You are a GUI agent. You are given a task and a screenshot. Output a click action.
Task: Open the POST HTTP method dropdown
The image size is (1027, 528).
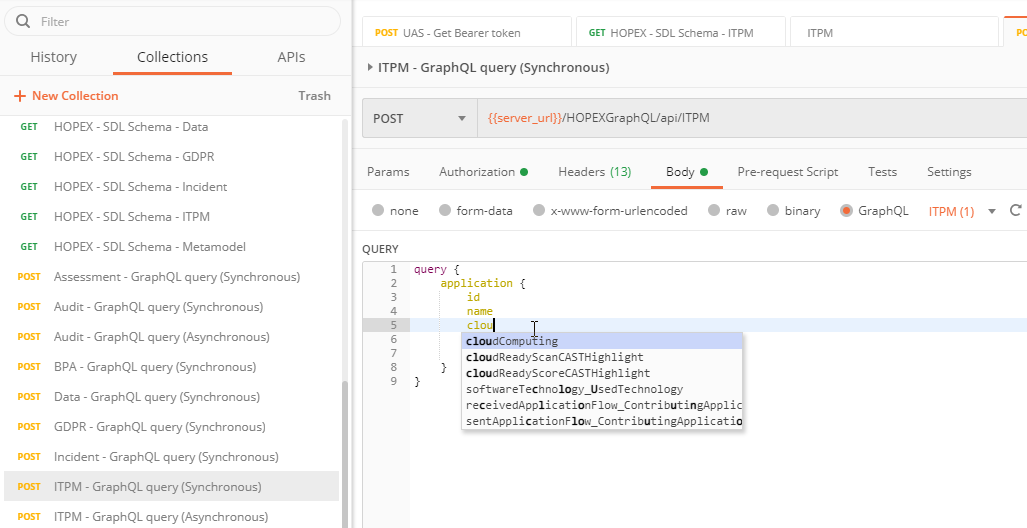(x=419, y=118)
